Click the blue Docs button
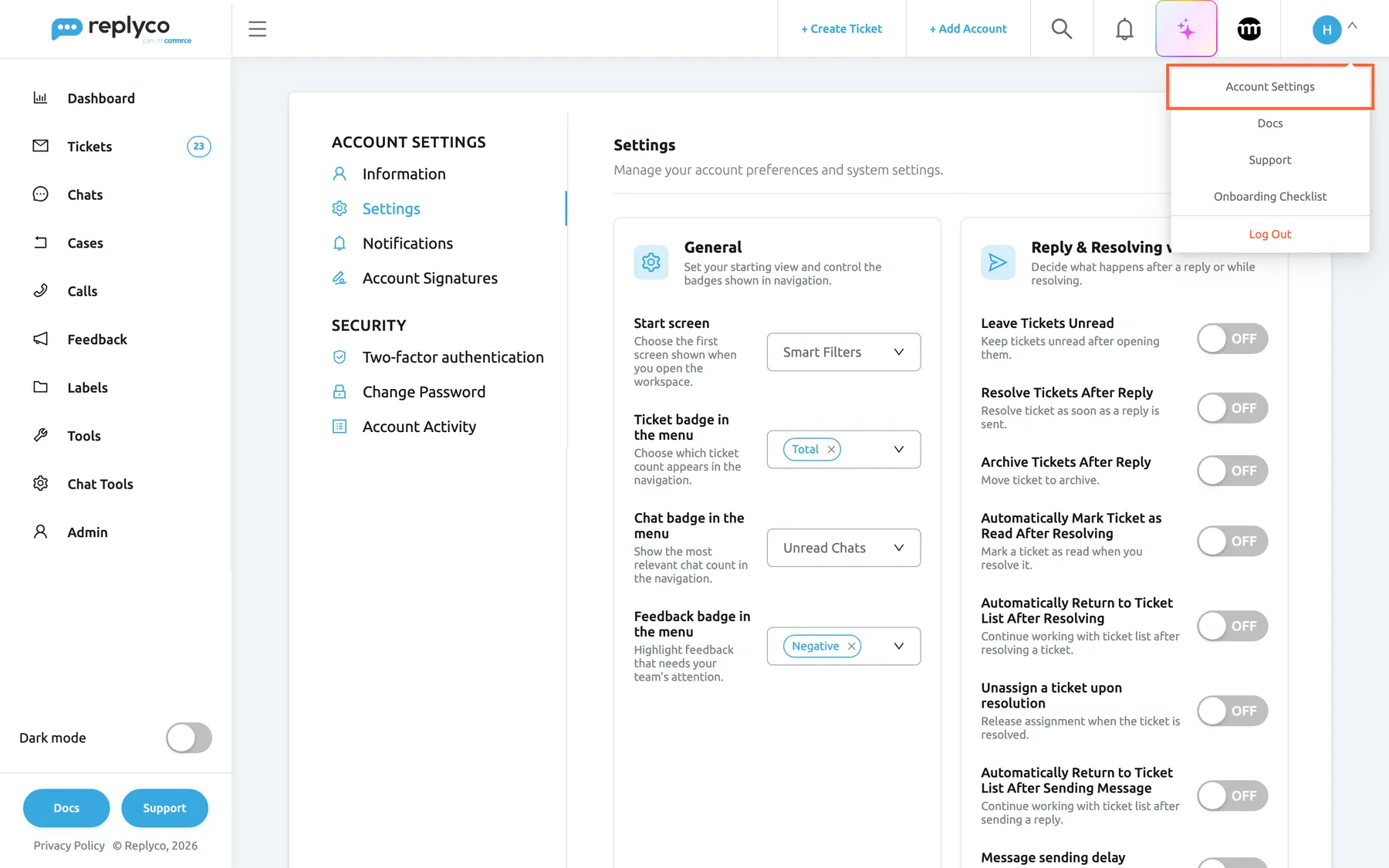The image size is (1389, 868). [x=66, y=808]
